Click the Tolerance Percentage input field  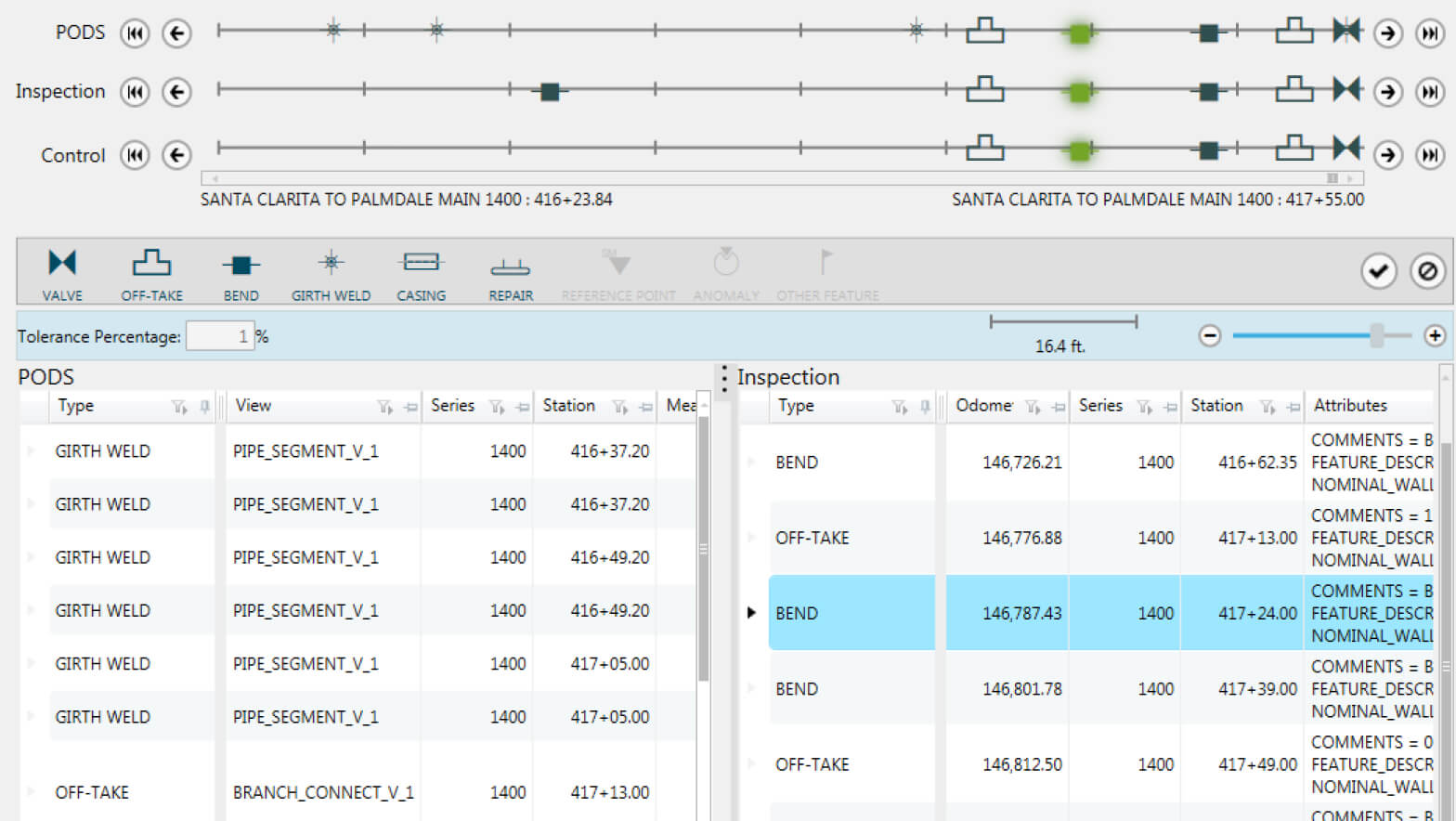click(x=219, y=336)
